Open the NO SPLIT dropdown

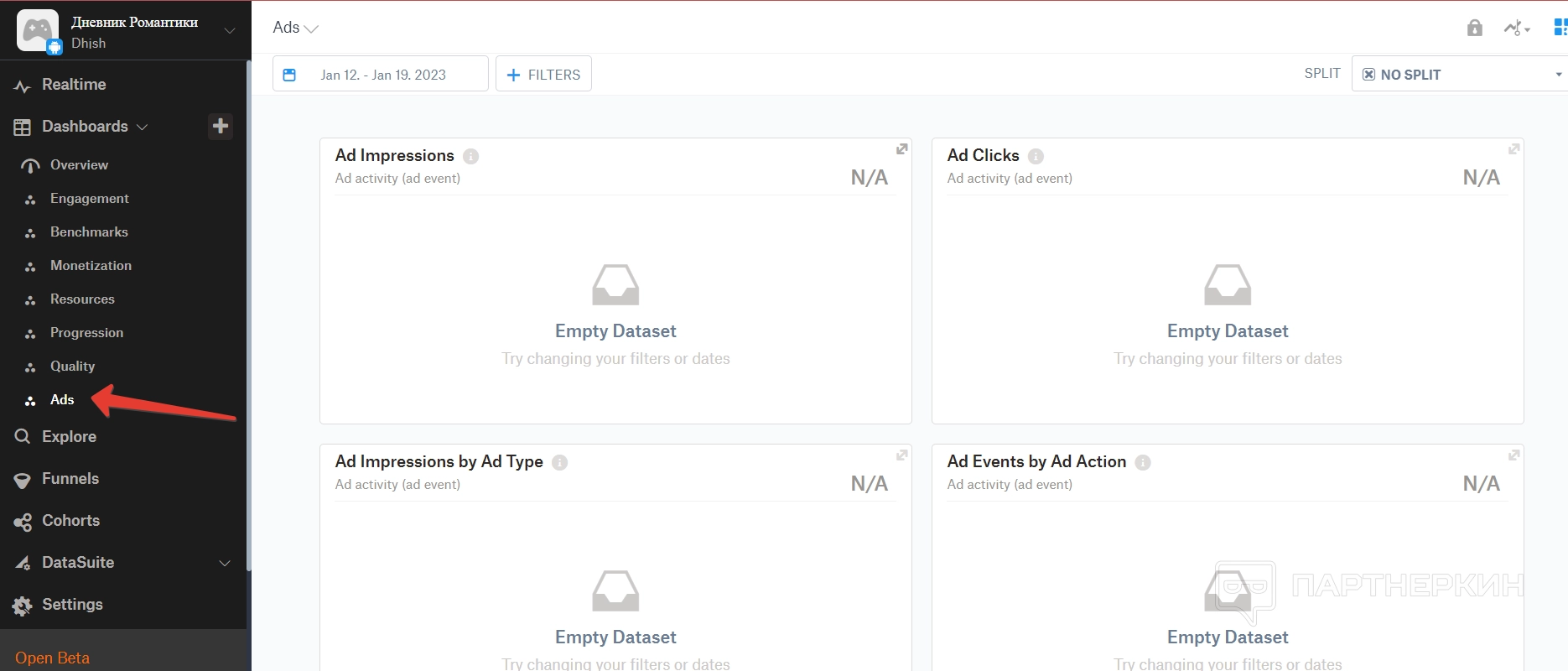click(1459, 75)
